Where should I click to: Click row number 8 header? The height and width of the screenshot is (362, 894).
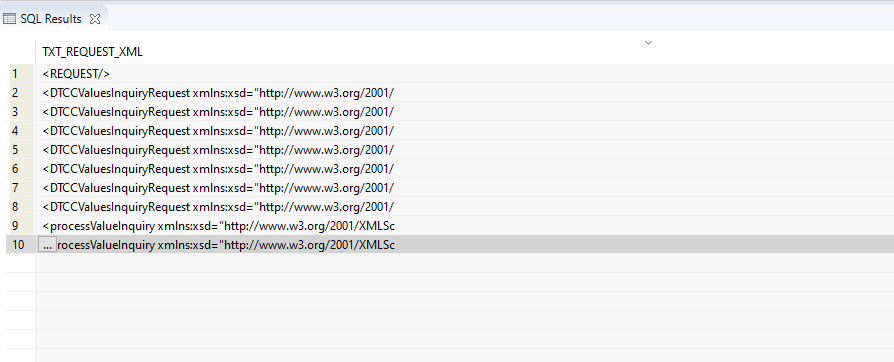point(21,206)
